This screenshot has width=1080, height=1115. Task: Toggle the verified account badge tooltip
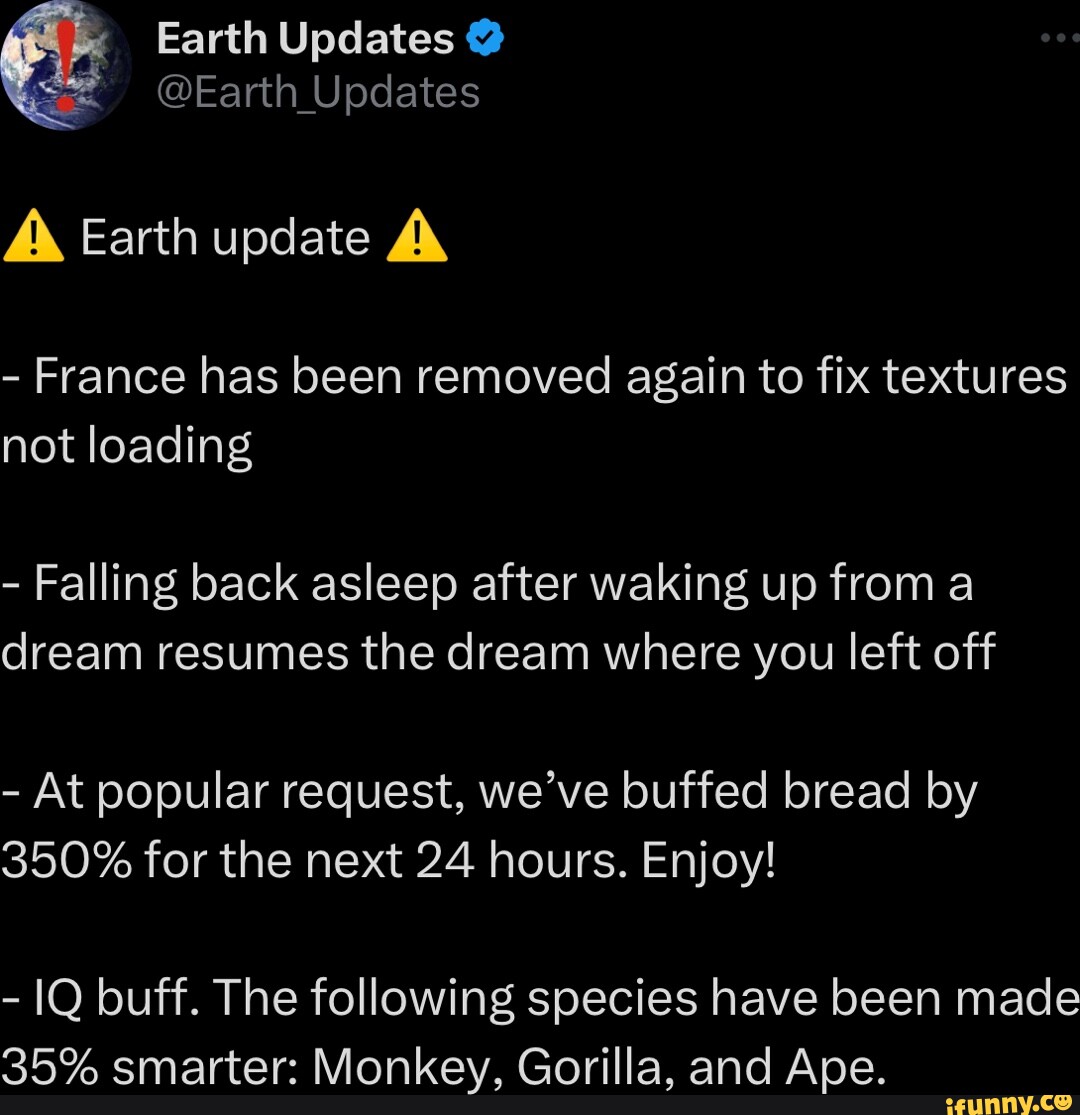click(484, 37)
